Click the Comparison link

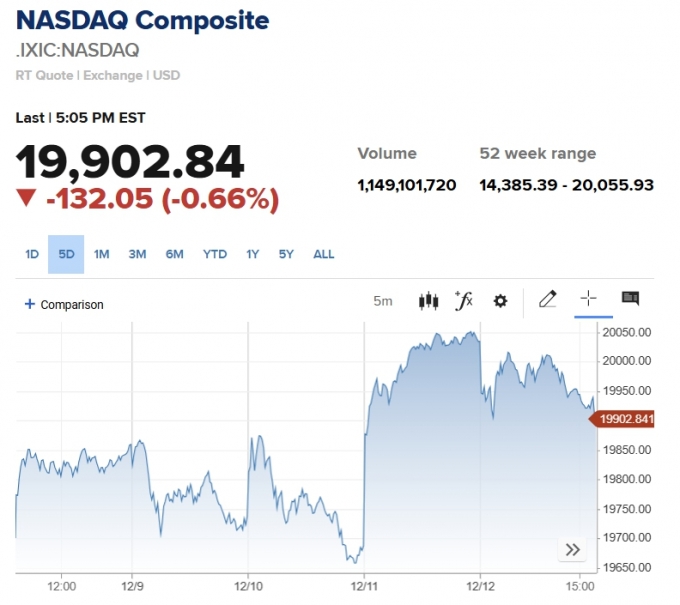pyautogui.click(x=72, y=304)
